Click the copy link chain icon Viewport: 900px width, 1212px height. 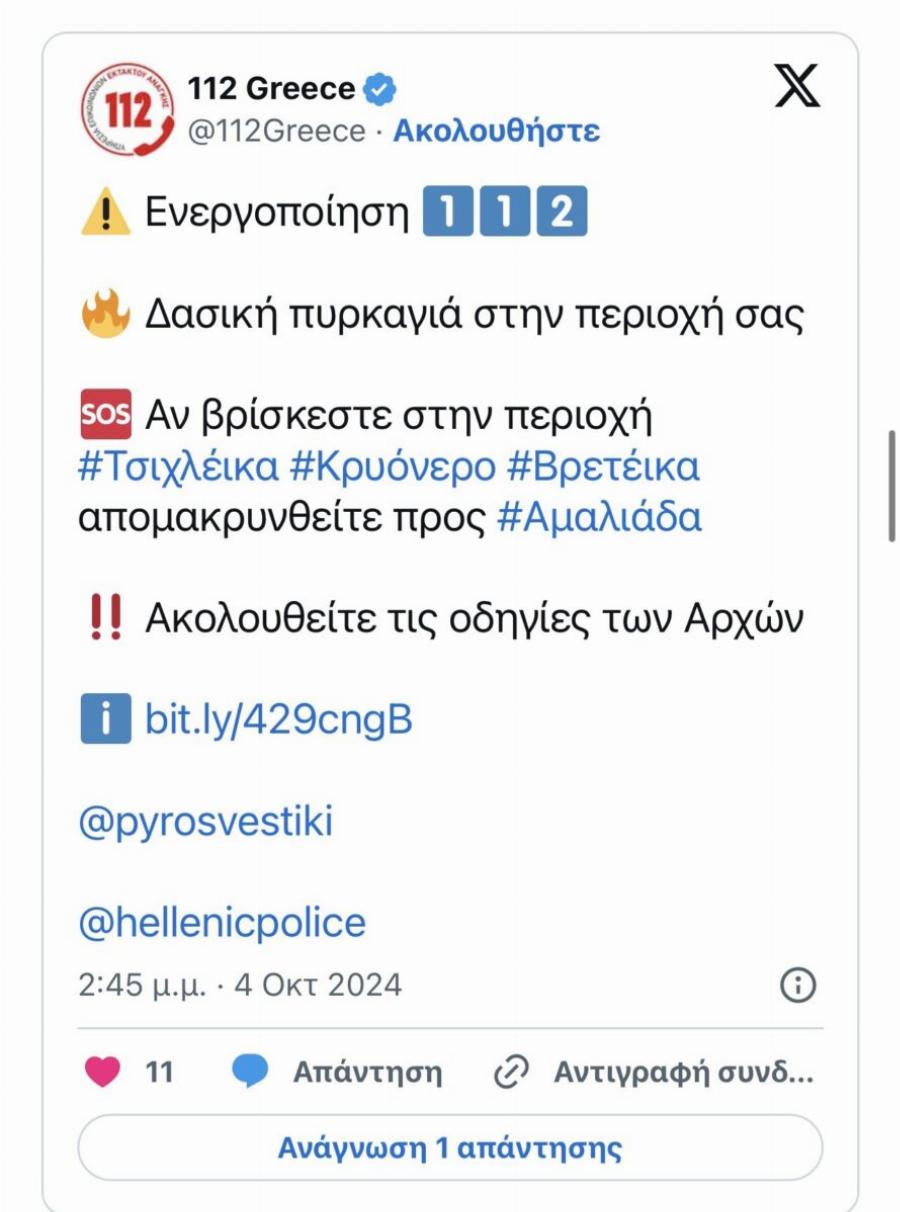(x=512, y=1069)
